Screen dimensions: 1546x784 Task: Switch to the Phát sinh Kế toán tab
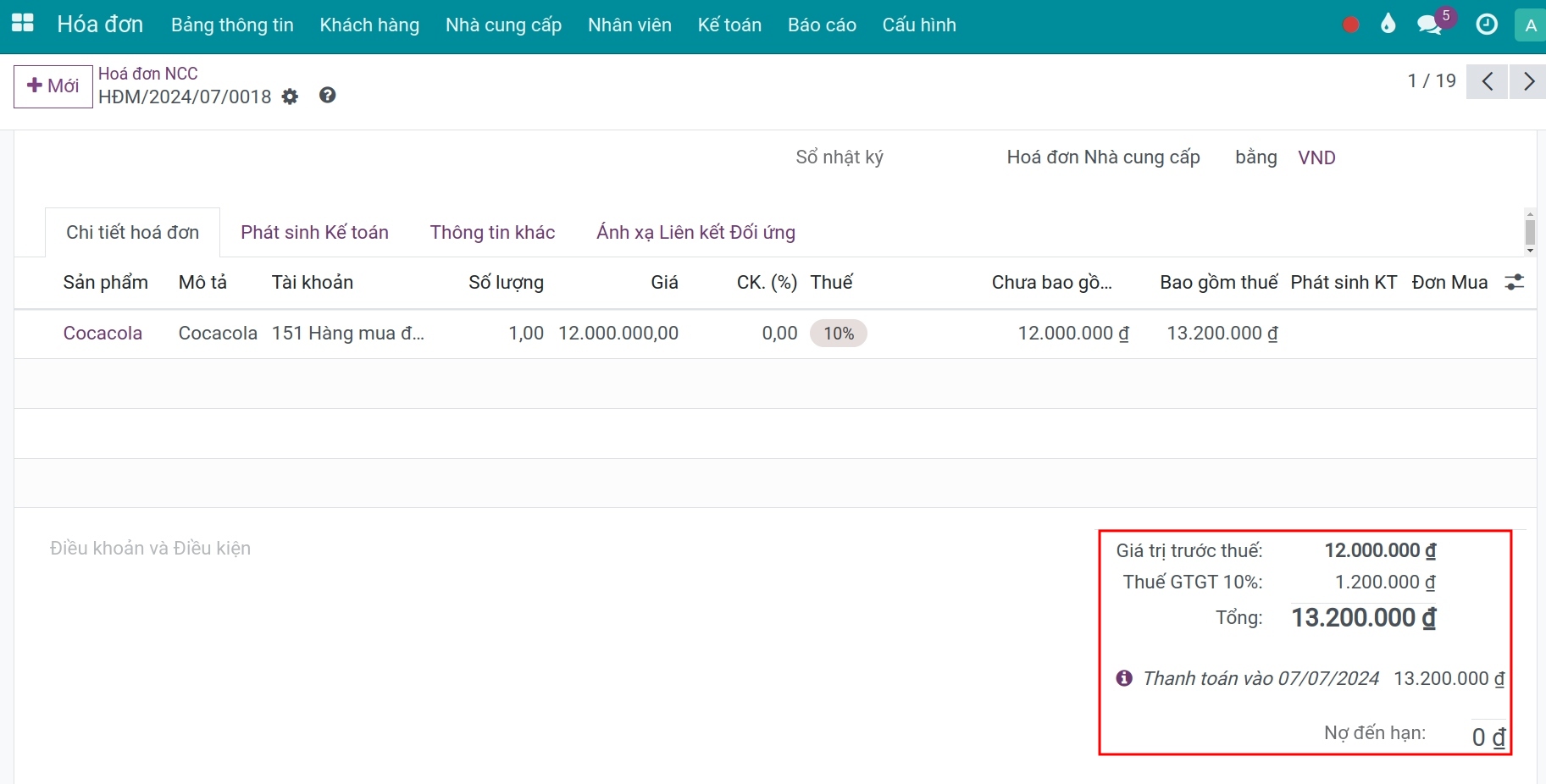pyautogui.click(x=314, y=233)
